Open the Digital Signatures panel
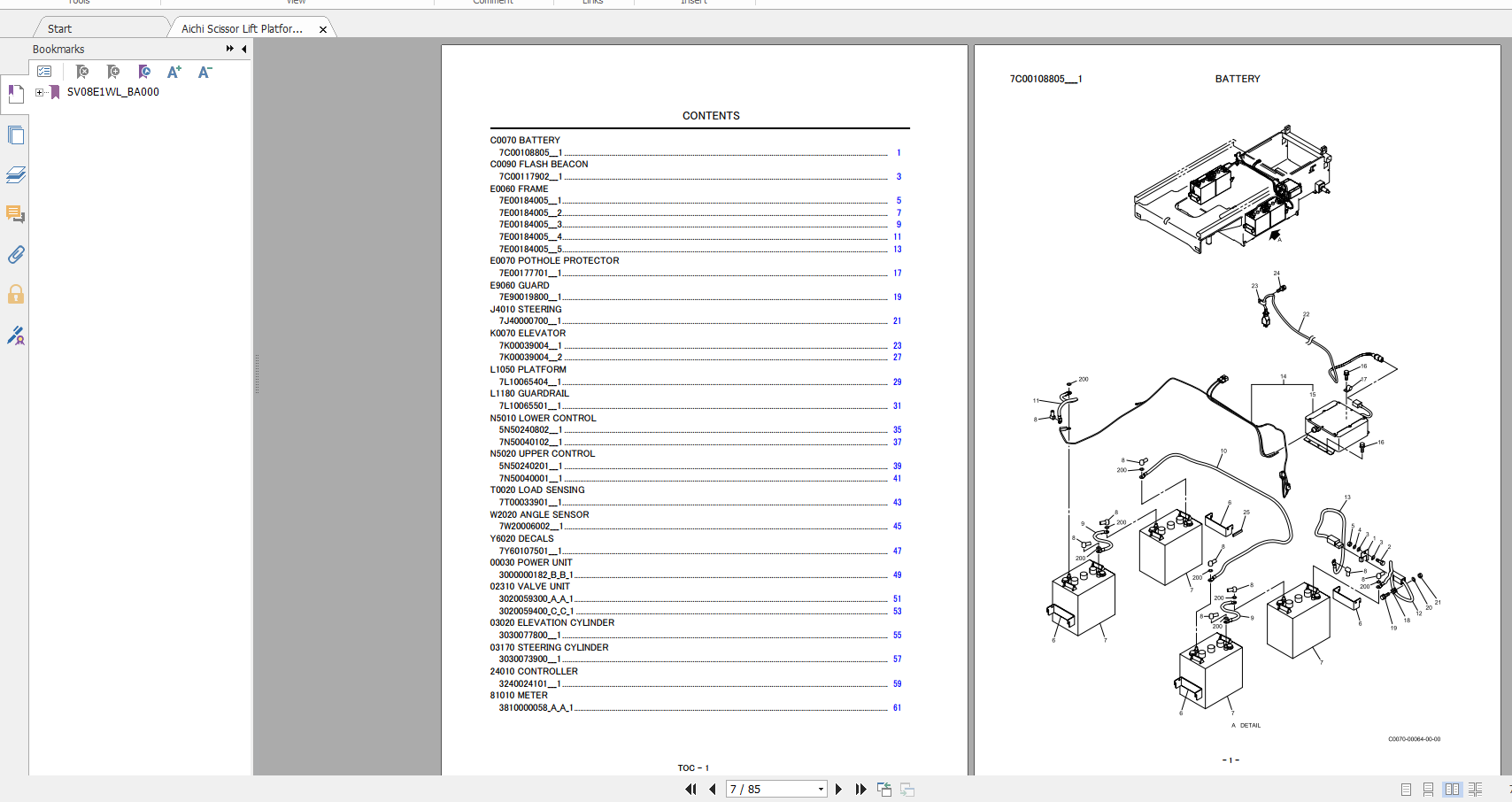Screen dimensions: 1512x802 coord(15,335)
